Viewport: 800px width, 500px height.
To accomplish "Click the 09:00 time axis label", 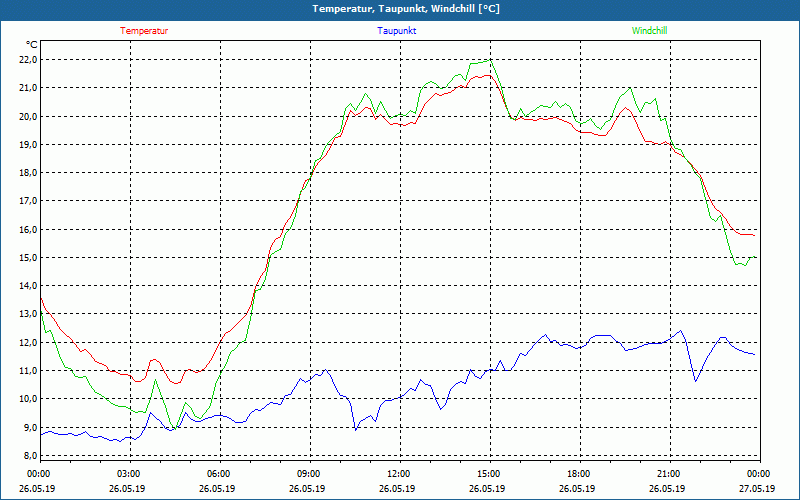I will [310, 473].
